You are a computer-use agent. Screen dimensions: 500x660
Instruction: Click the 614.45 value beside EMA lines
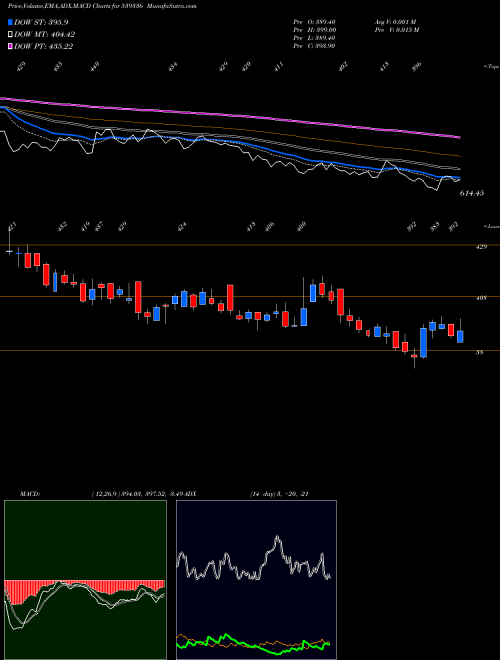tap(472, 193)
